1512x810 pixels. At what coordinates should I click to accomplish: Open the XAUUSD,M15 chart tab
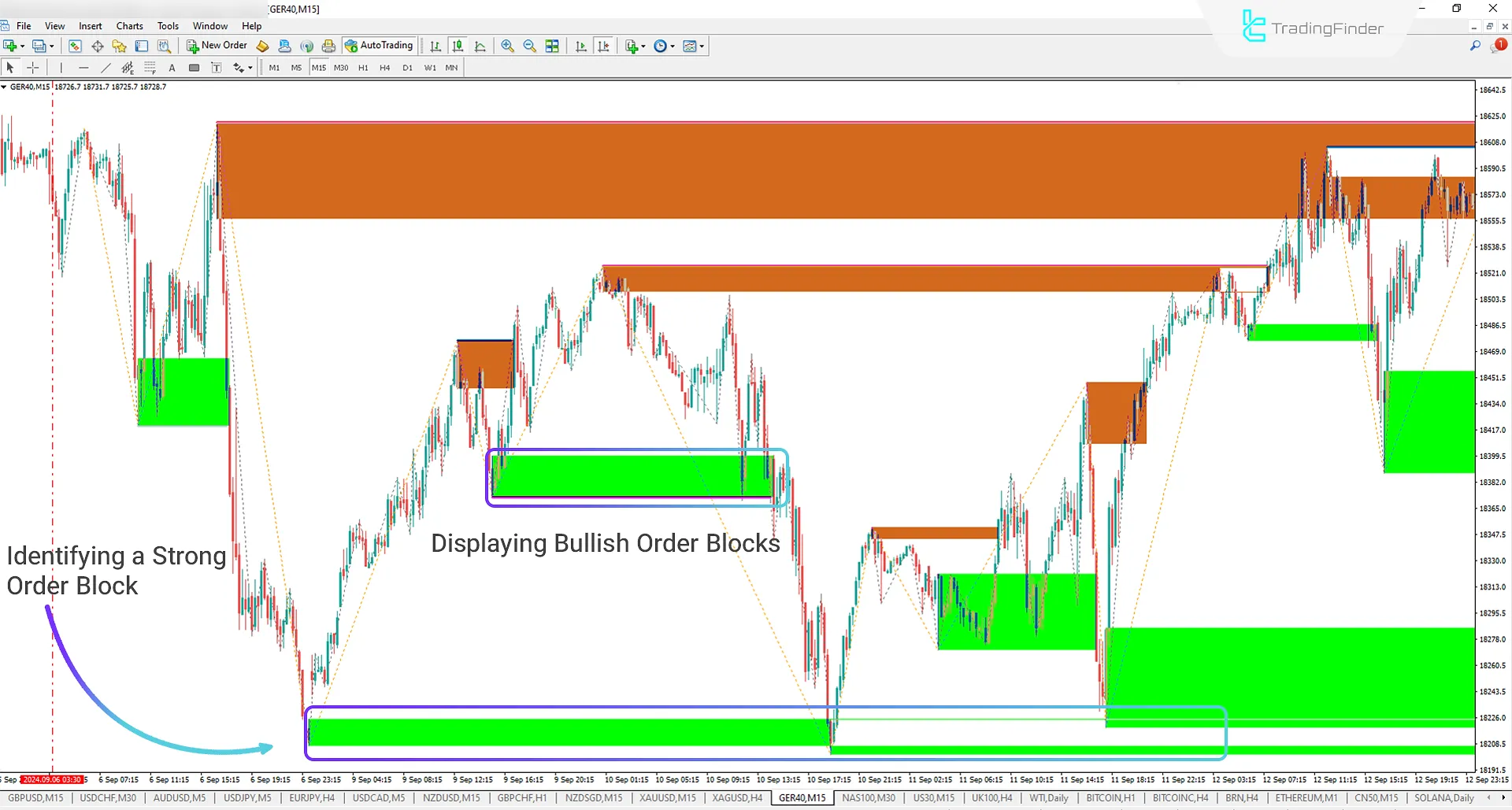tap(666, 797)
